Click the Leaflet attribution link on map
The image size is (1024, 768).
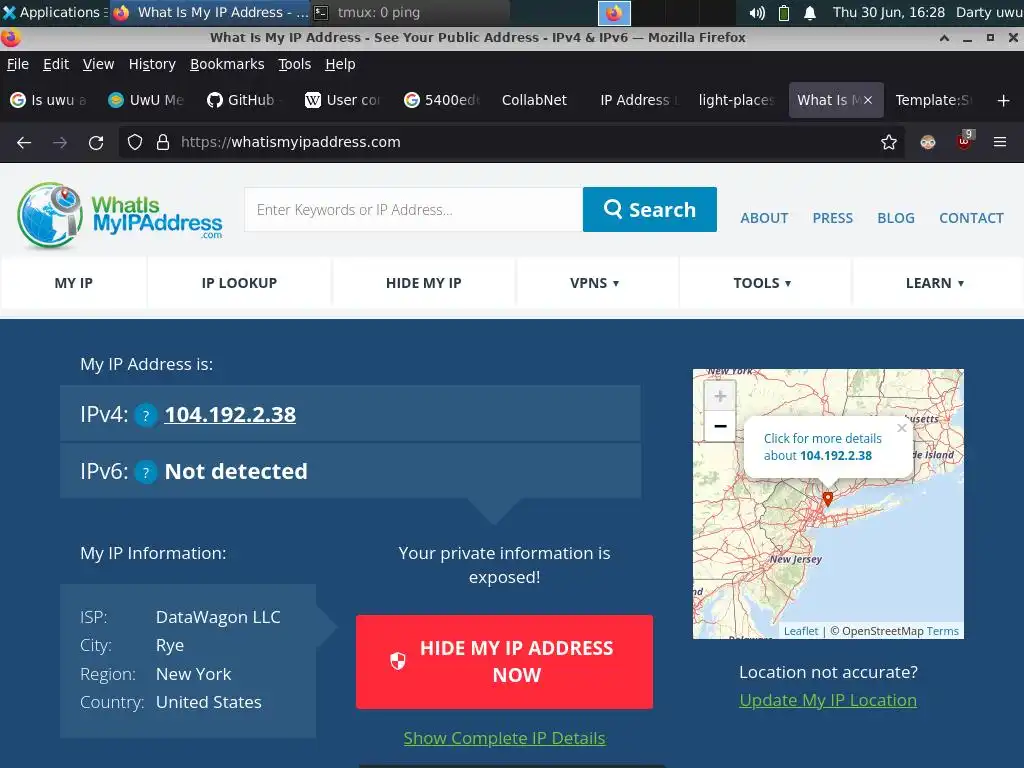(x=801, y=631)
